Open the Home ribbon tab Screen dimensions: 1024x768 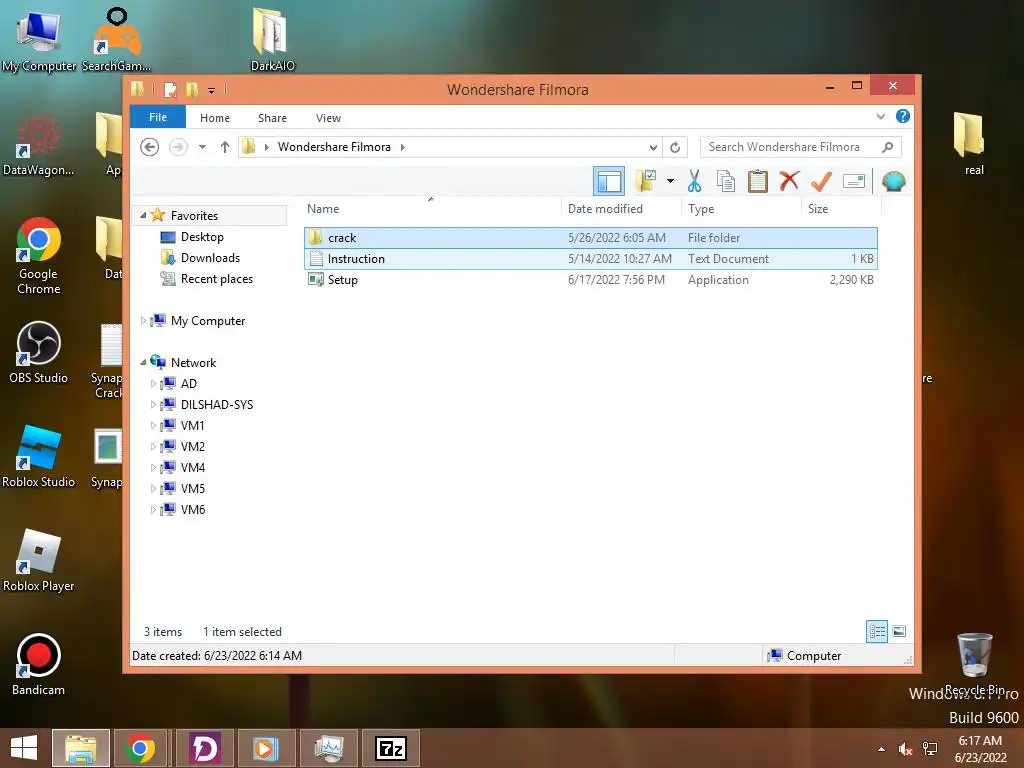tap(215, 118)
